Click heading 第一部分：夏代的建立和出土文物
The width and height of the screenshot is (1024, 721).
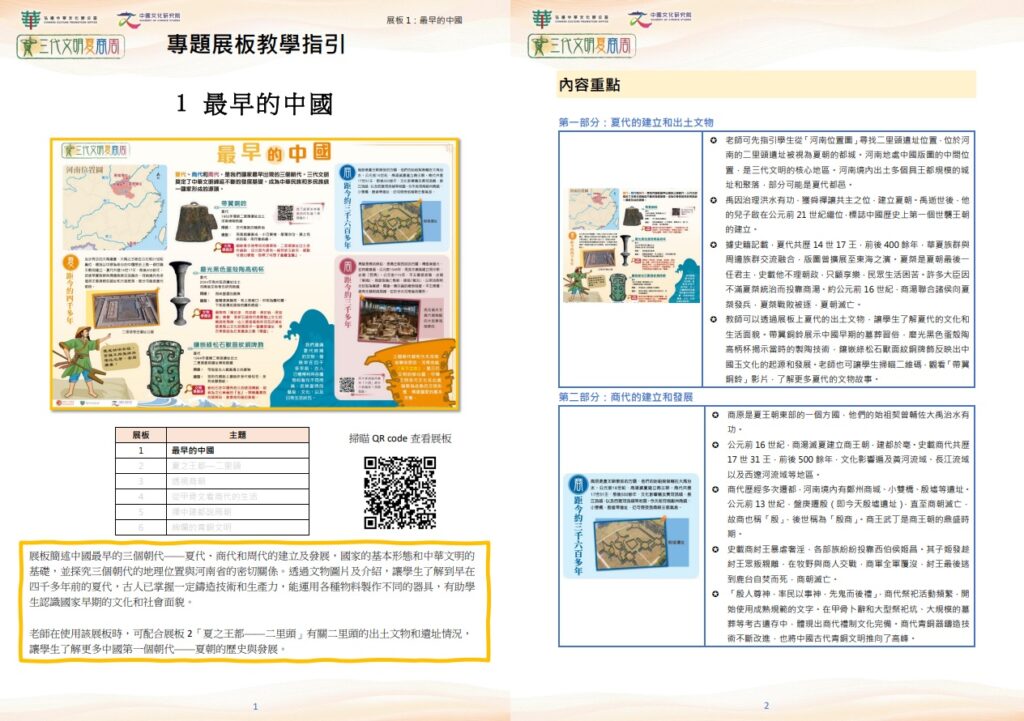click(x=635, y=121)
